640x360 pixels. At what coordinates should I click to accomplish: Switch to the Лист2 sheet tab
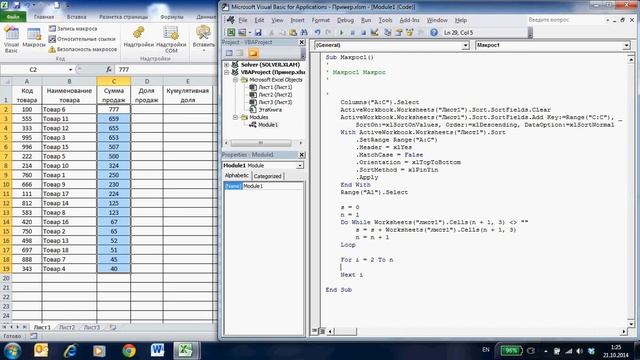[67, 327]
